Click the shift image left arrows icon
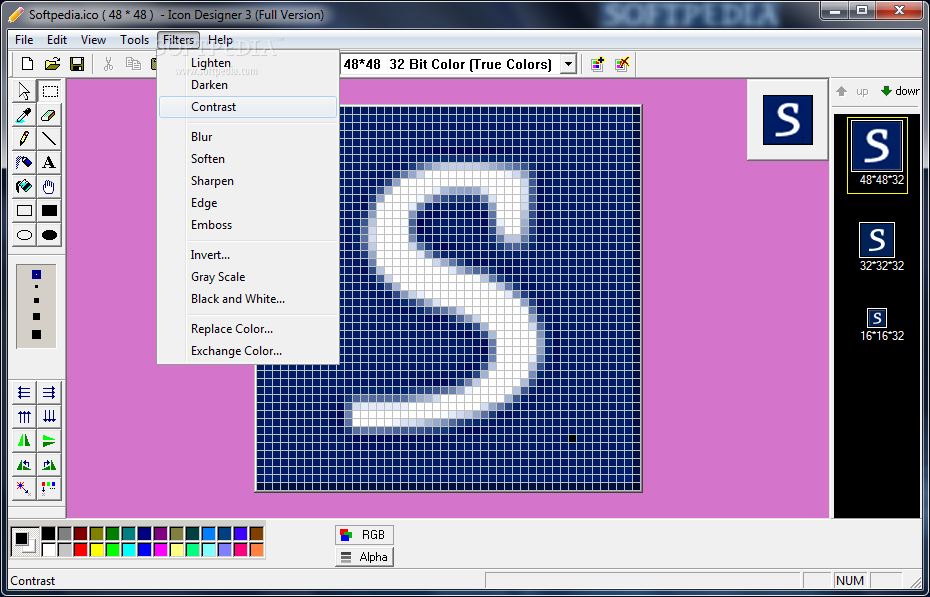930x597 pixels. (24, 392)
